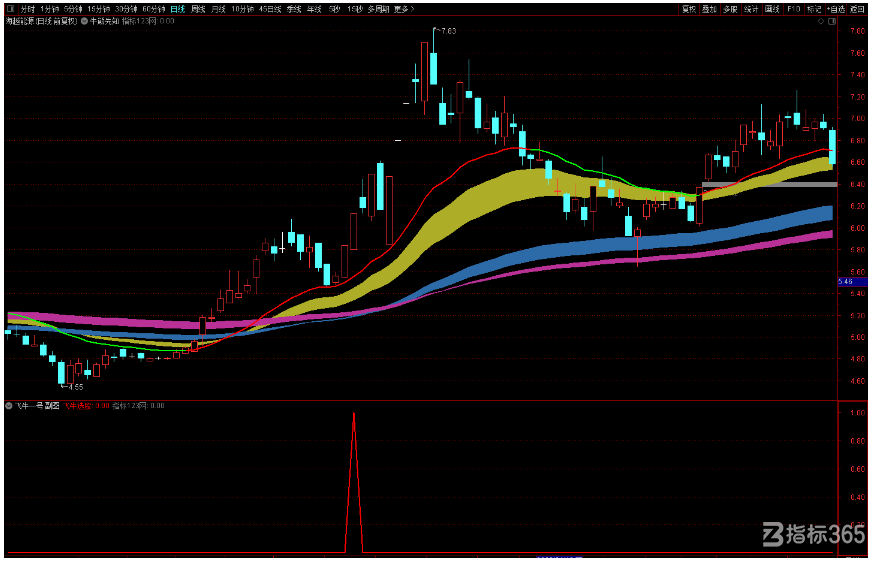The width and height of the screenshot is (874, 562).
Task: Switch to 30分钟 timeframe
Action: [x=127, y=9]
